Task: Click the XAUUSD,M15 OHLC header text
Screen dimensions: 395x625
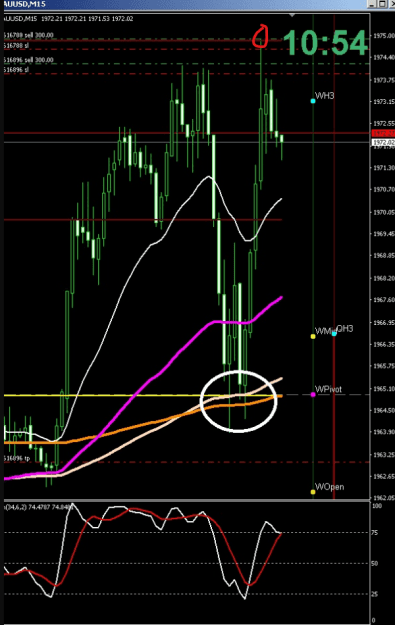Action: tap(68, 19)
